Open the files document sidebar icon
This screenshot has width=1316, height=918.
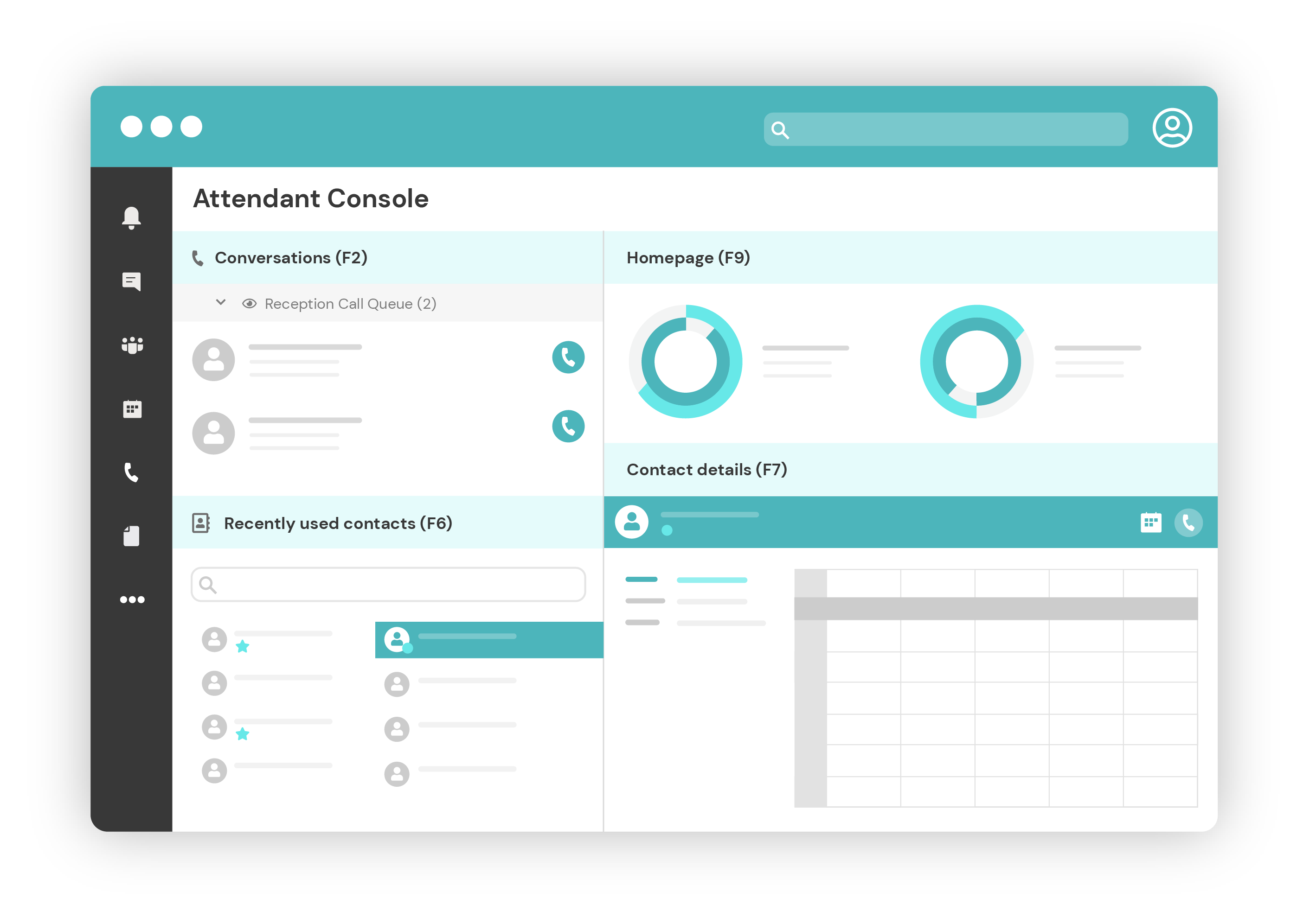131,536
